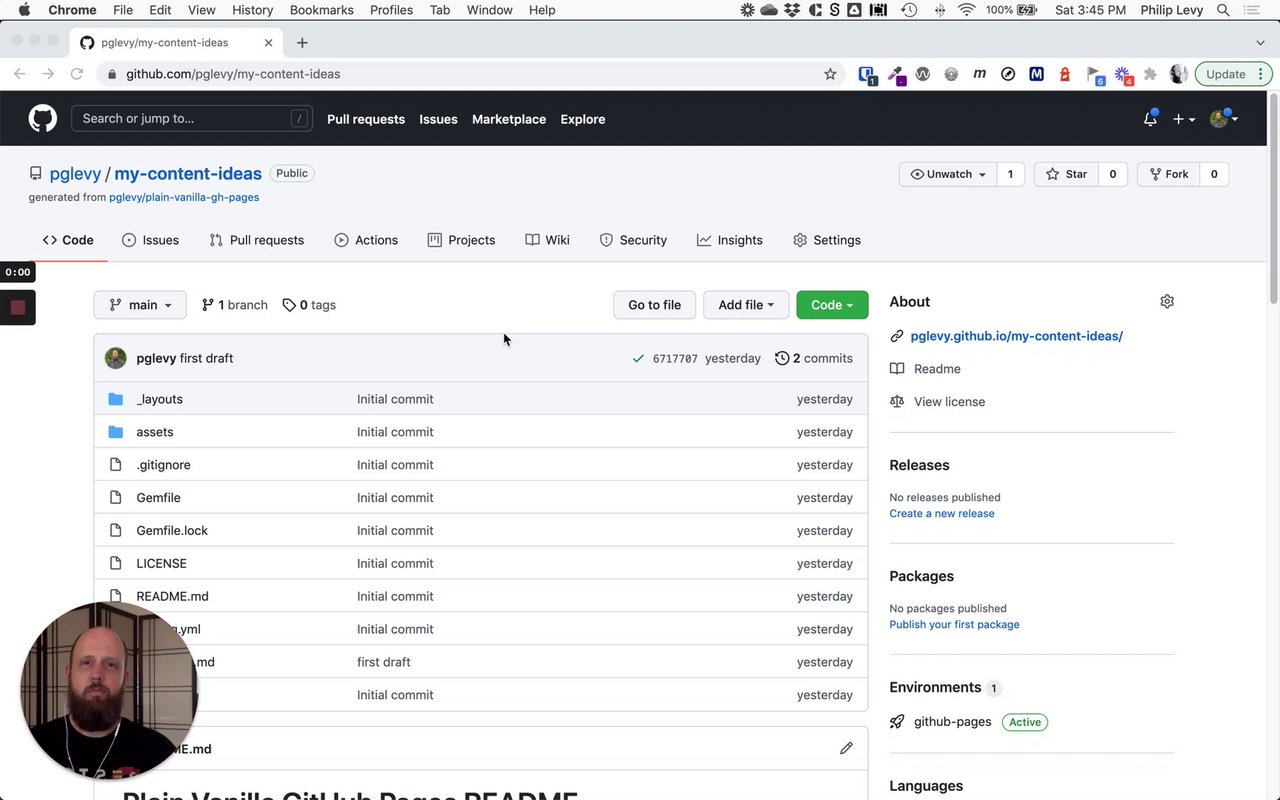Viewport: 1280px width, 800px height.
Task: Open the plus create-new menu
Action: 1184,119
